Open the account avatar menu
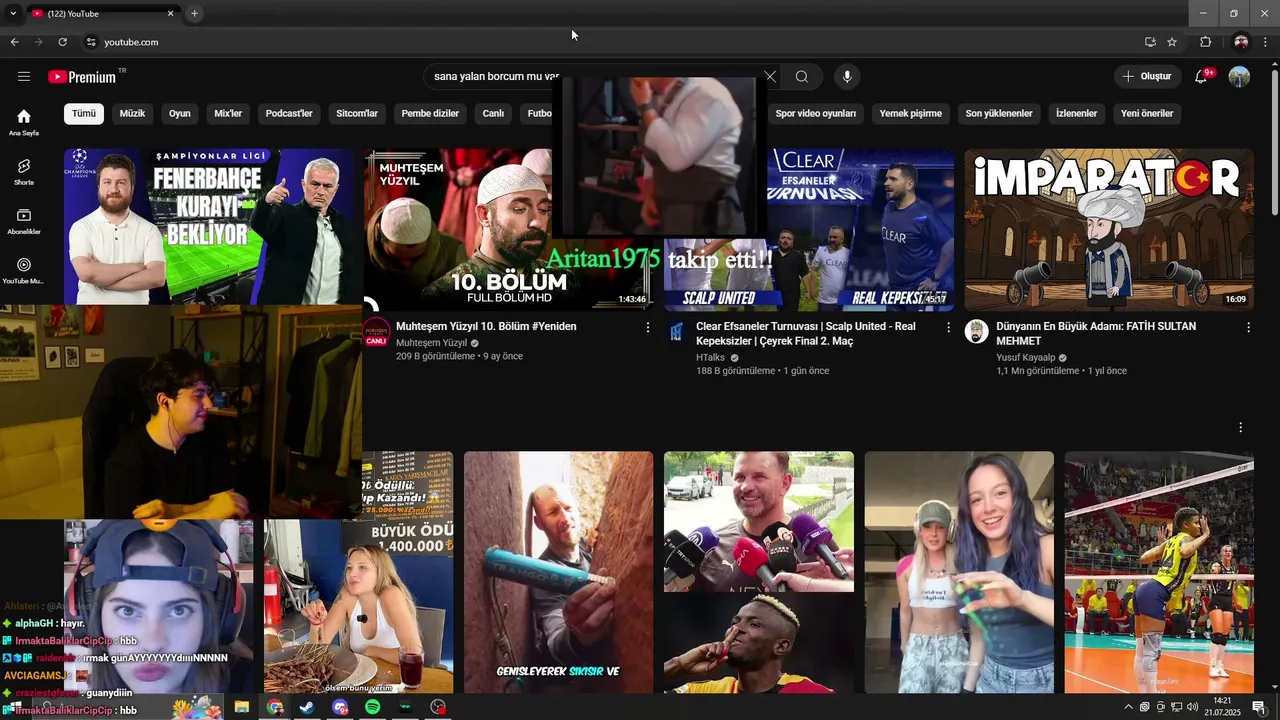Screen dimensions: 1280x720 (x=1239, y=77)
